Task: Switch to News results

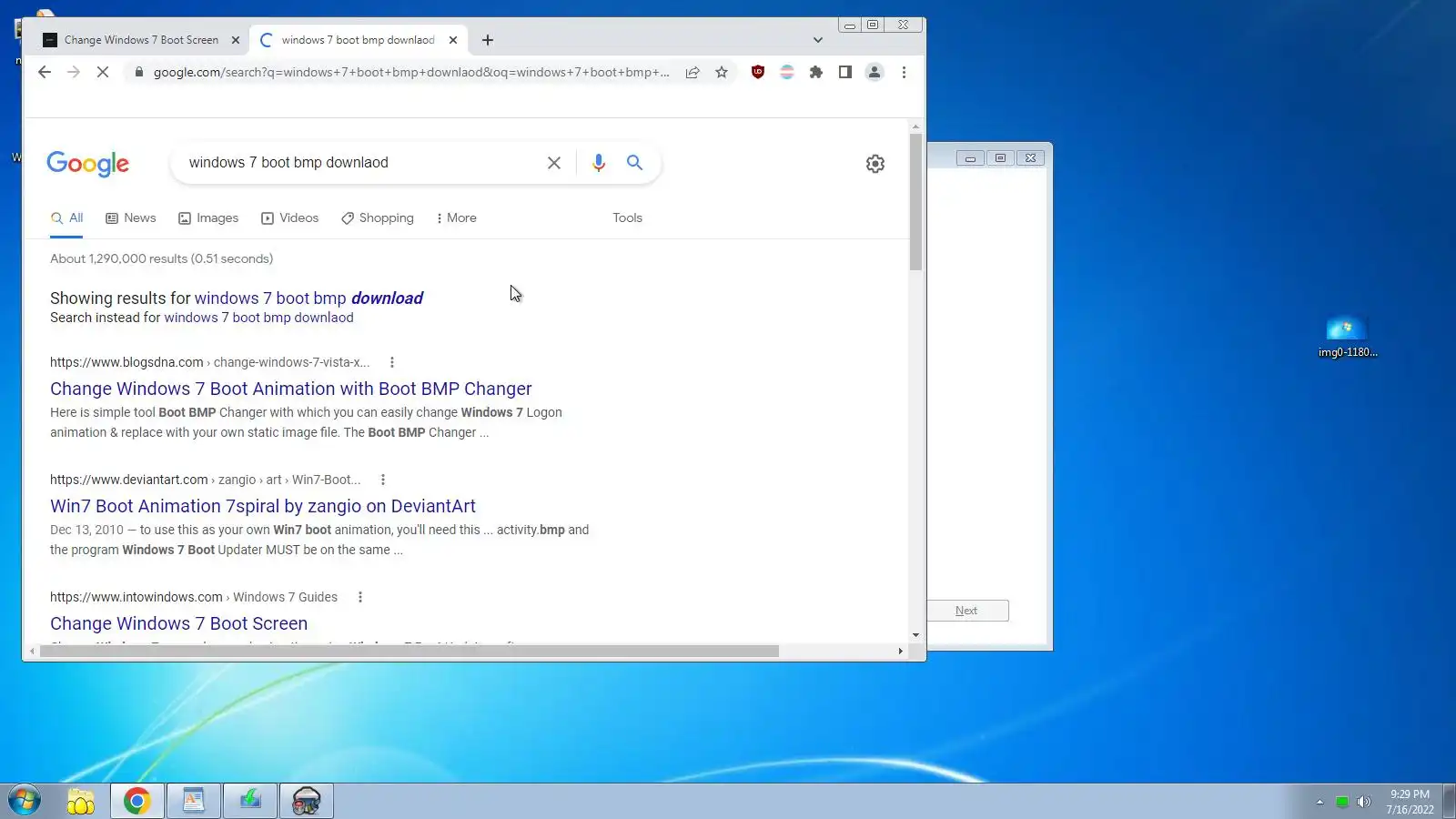Action: point(131,218)
